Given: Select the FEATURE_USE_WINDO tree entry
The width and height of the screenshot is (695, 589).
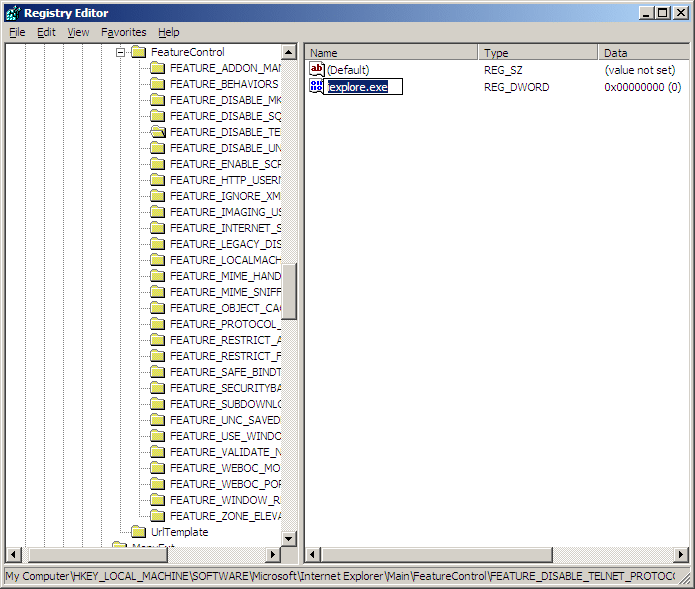Looking at the screenshot, I should click(x=226, y=436).
